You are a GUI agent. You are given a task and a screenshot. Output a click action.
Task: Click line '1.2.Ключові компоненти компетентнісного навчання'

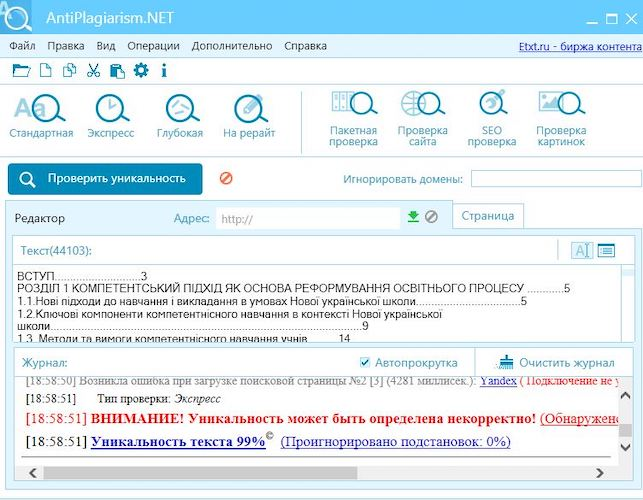tap(230, 314)
